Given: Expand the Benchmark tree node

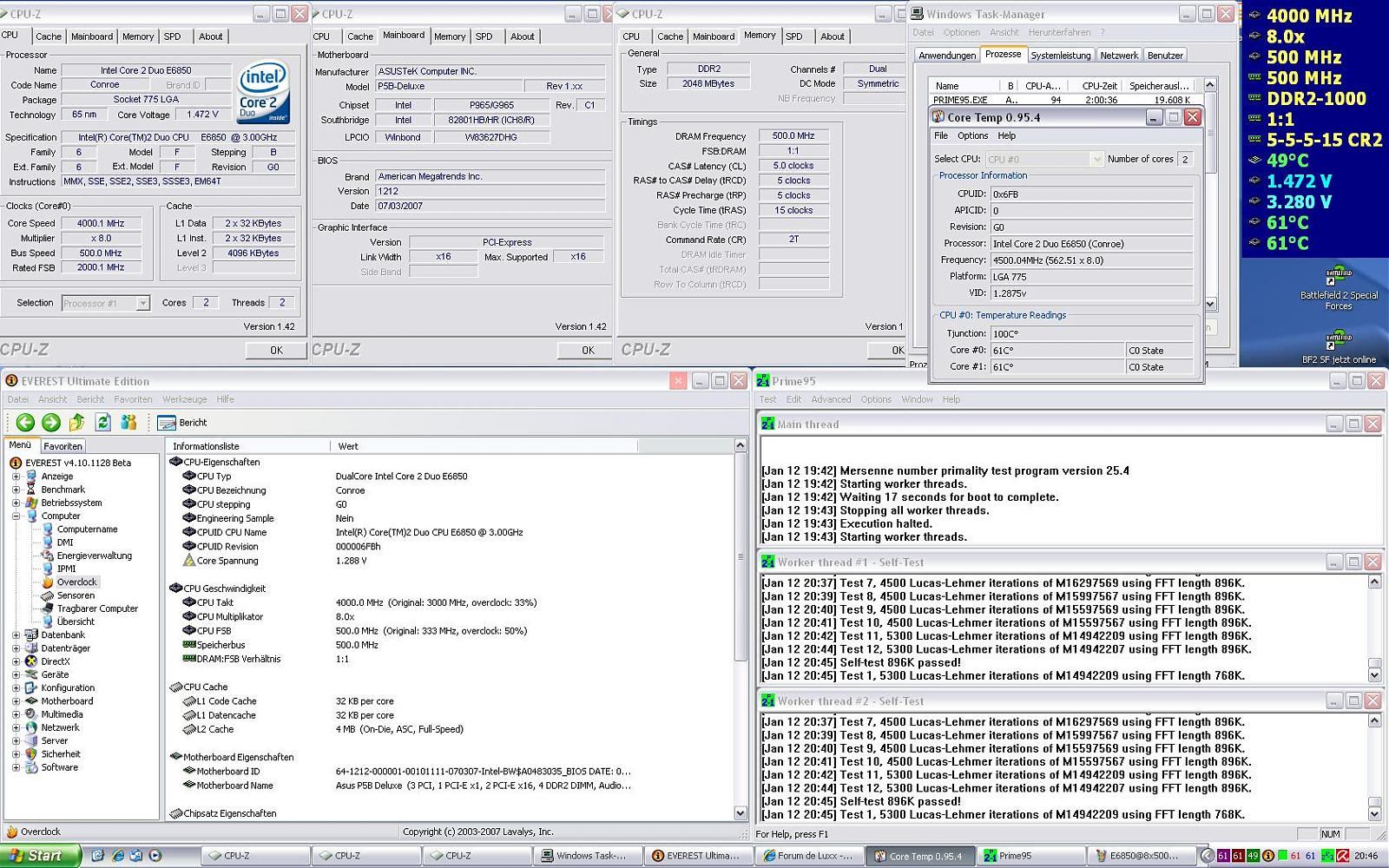Looking at the screenshot, I should click(x=16, y=490).
